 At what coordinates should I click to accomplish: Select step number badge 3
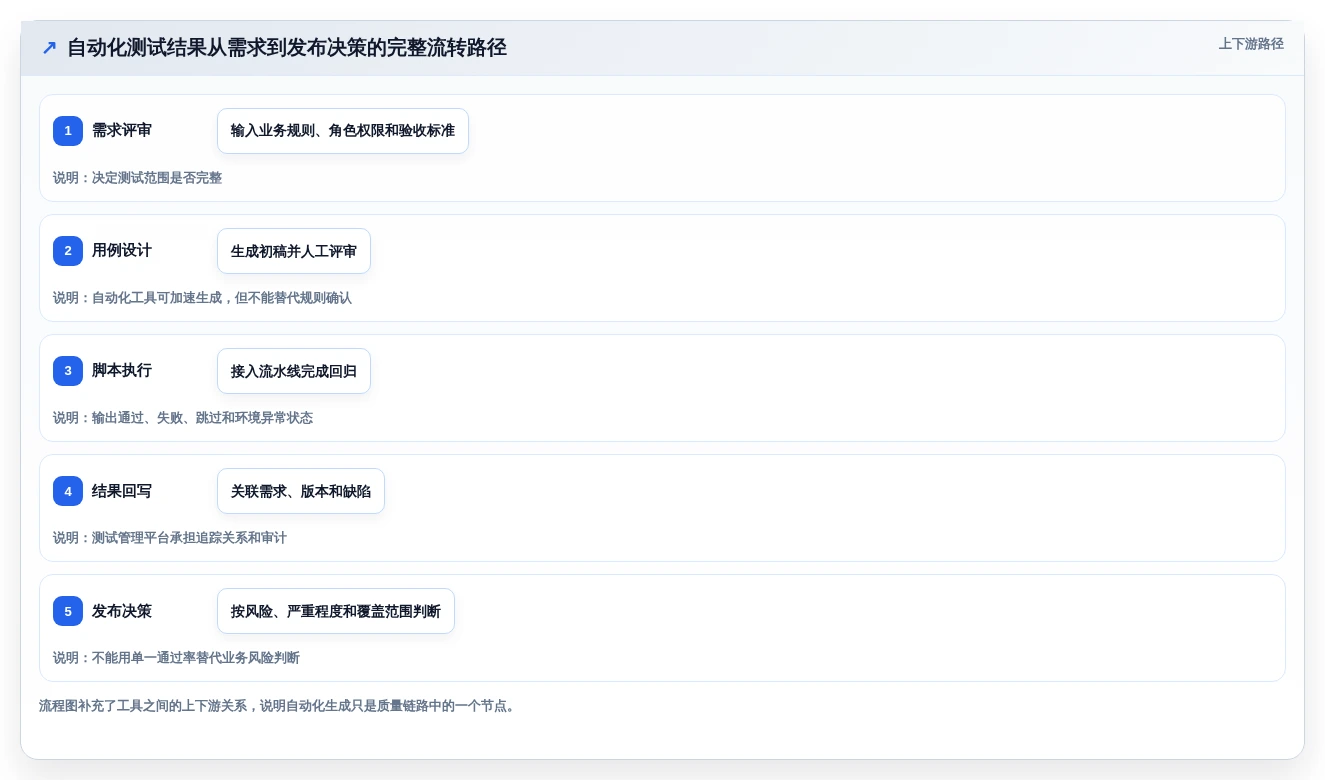68,371
